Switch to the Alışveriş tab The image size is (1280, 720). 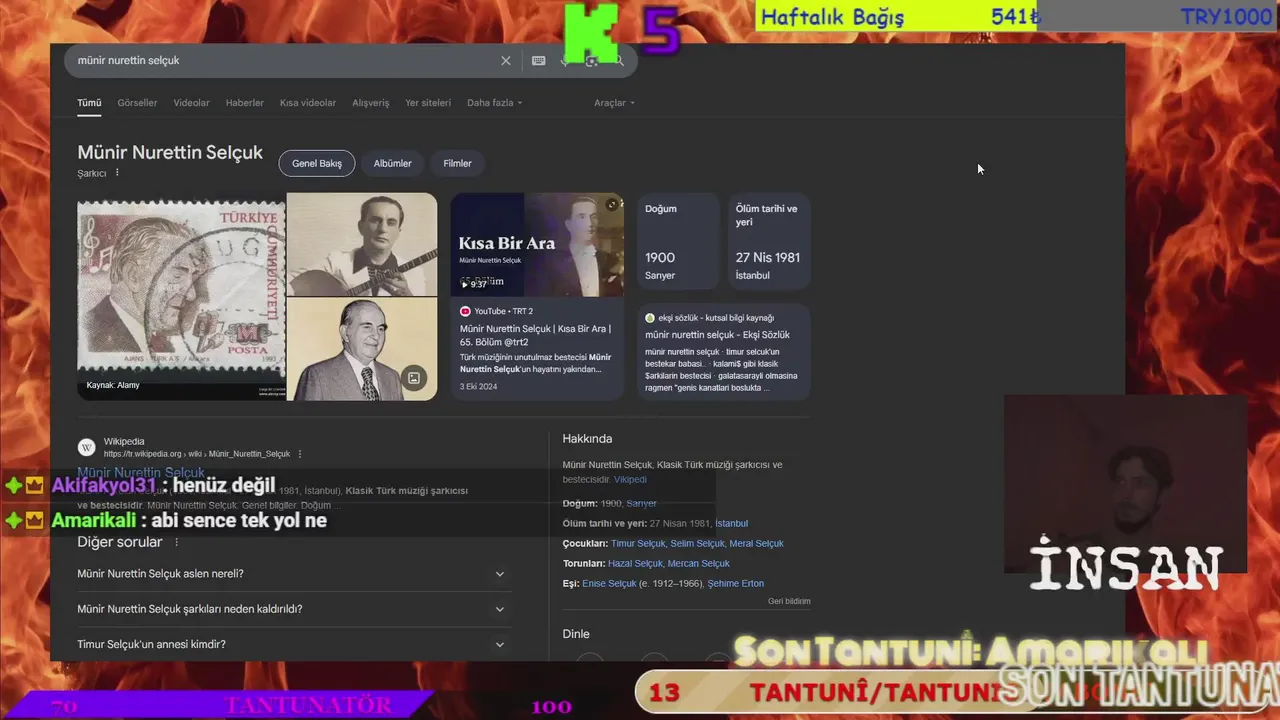[371, 103]
